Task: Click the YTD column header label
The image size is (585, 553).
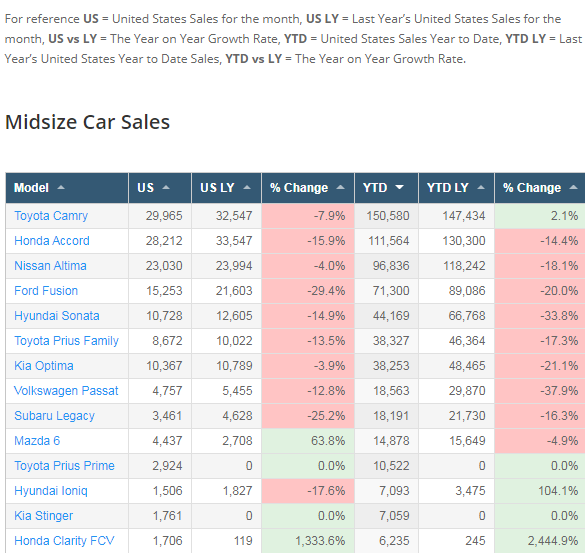Action: 375,188
